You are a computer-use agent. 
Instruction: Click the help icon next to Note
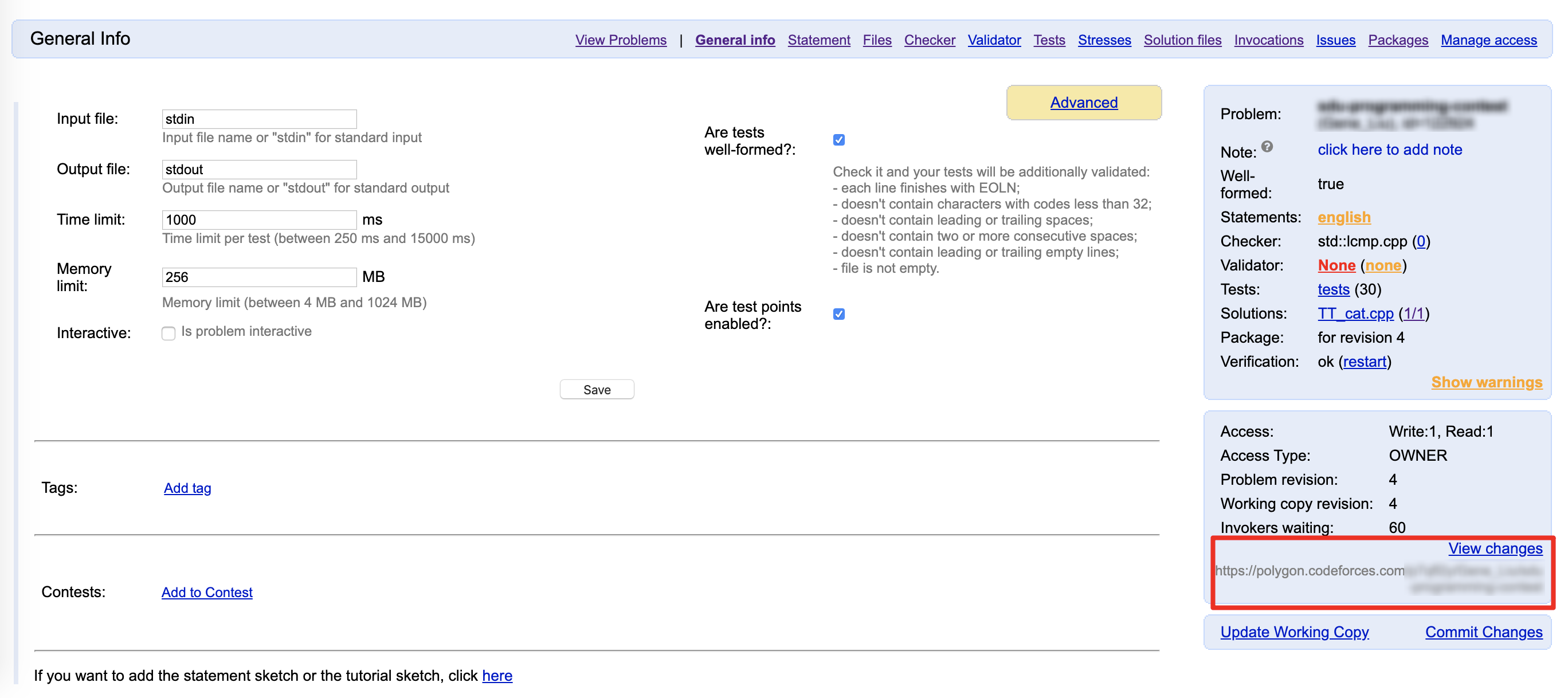[1267, 146]
